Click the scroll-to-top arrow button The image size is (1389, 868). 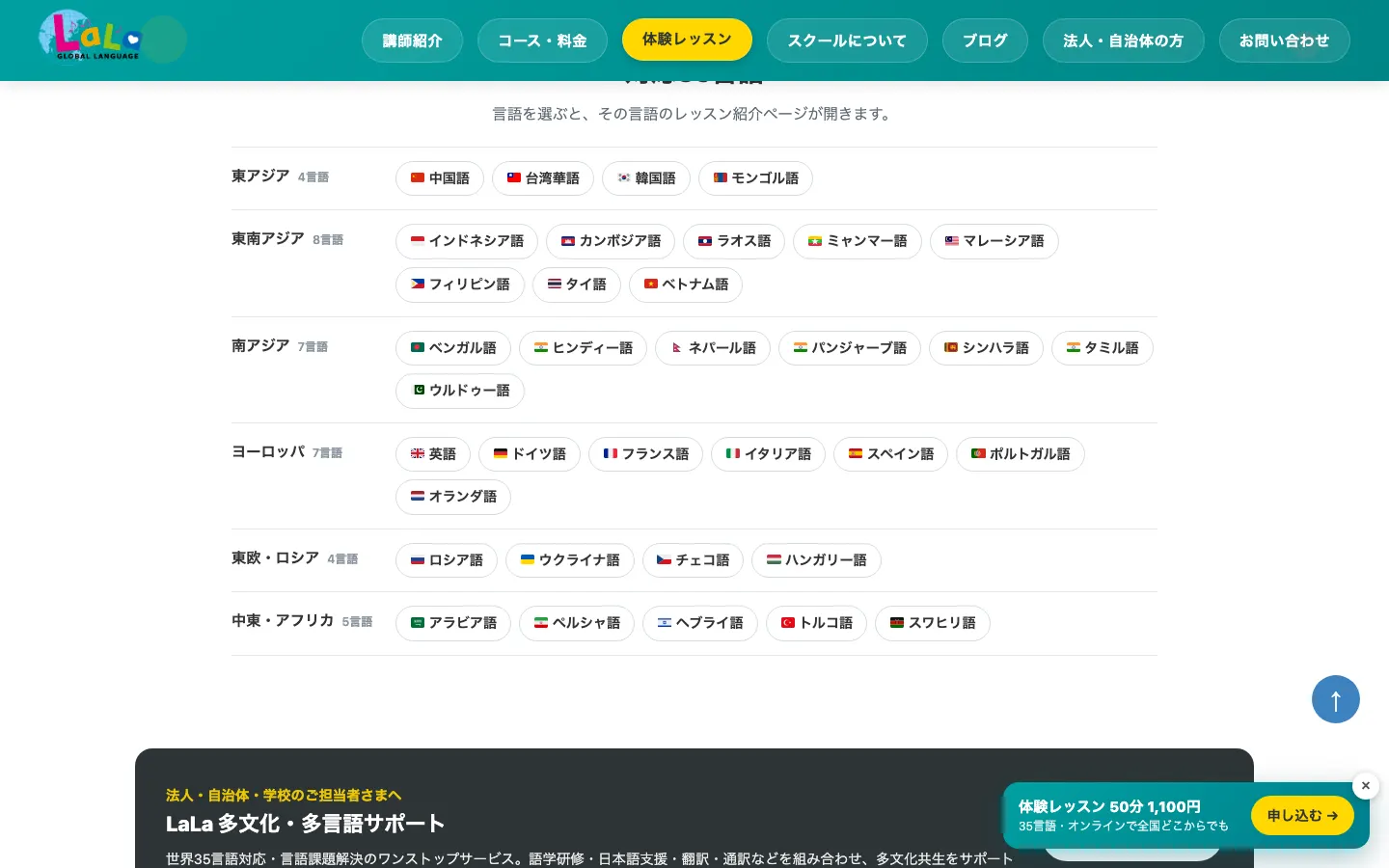pyautogui.click(x=1336, y=699)
